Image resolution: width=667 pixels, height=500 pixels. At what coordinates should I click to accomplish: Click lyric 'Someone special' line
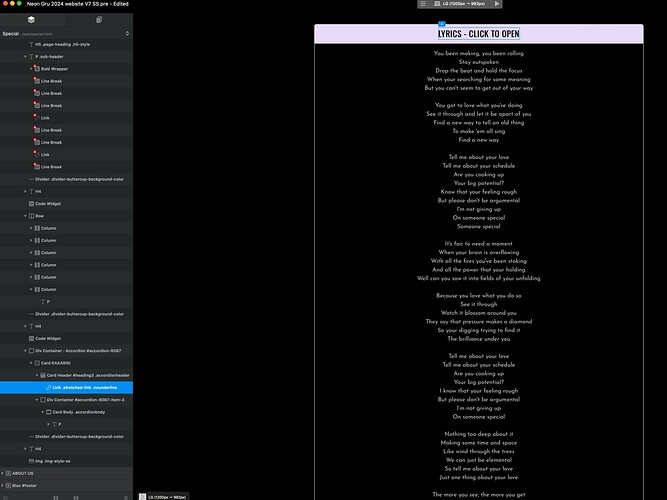[479, 226]
